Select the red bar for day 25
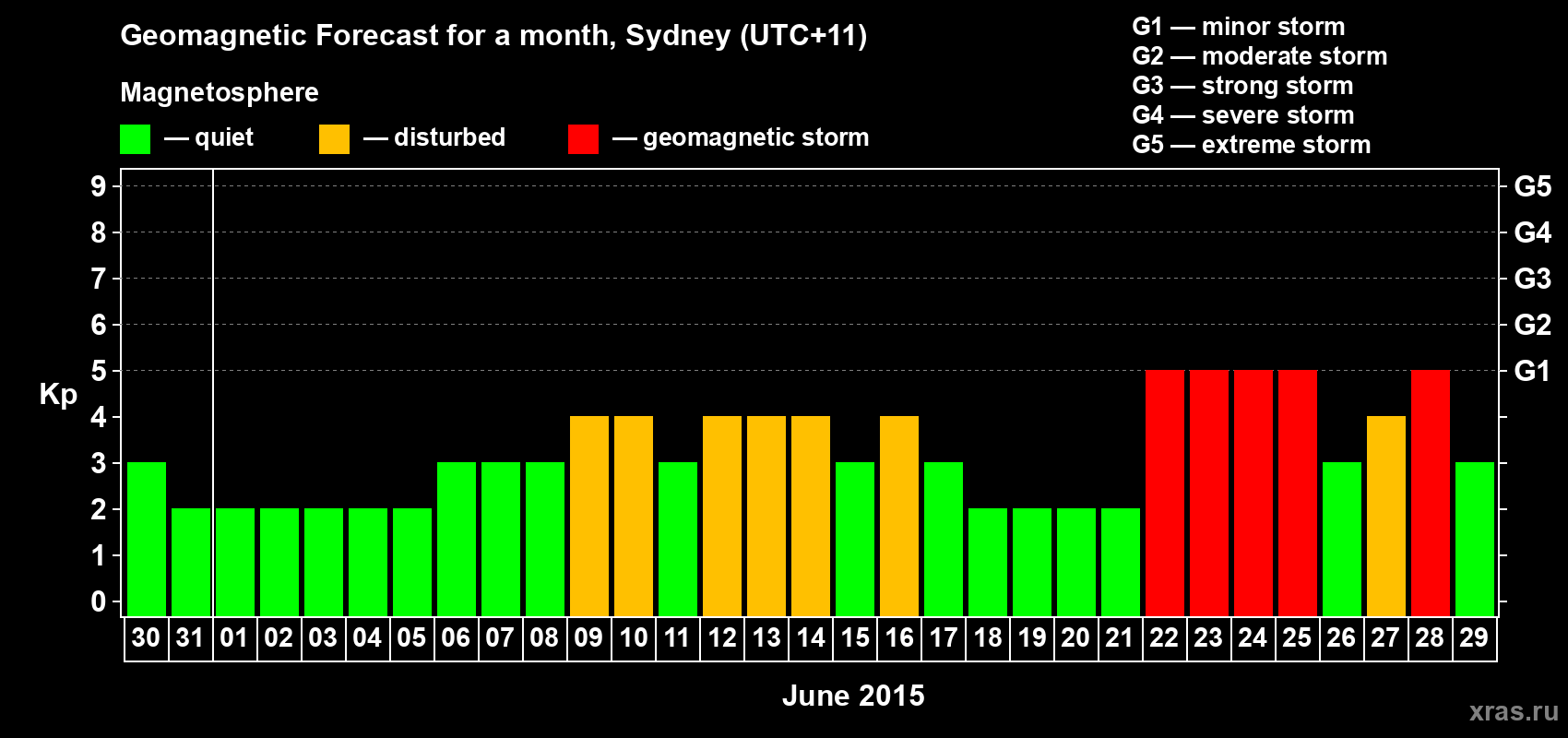 point(1298,493)
